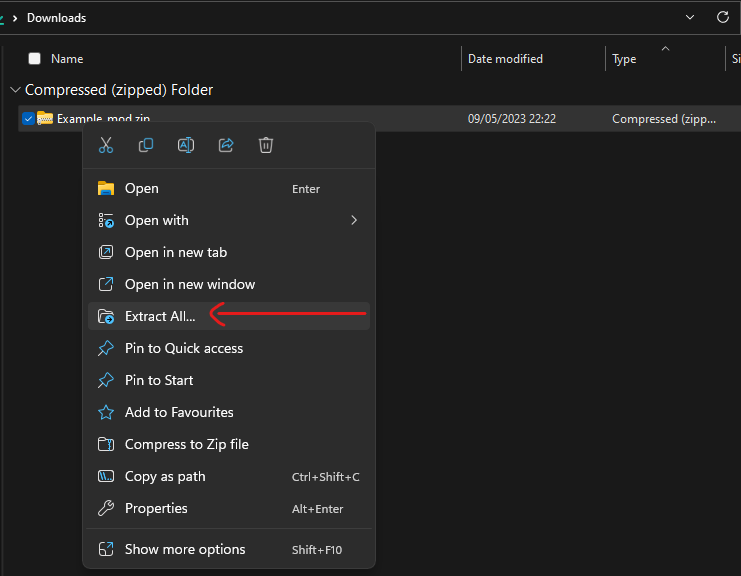Image resolution: width=741 pixels, height=576 pixels.
Task: Select Compress to Zip file
Action: pyautogui.click(x=186, y=444)
